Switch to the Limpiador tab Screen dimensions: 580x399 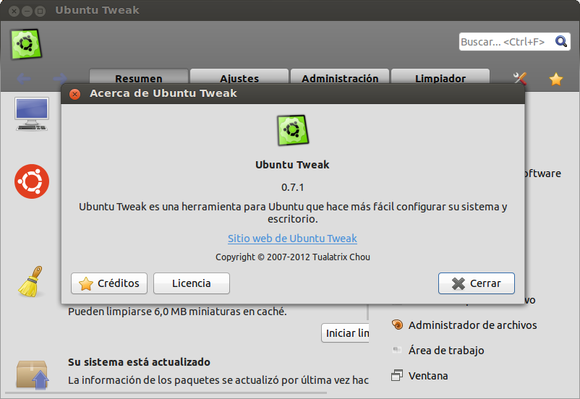[440, 77]
